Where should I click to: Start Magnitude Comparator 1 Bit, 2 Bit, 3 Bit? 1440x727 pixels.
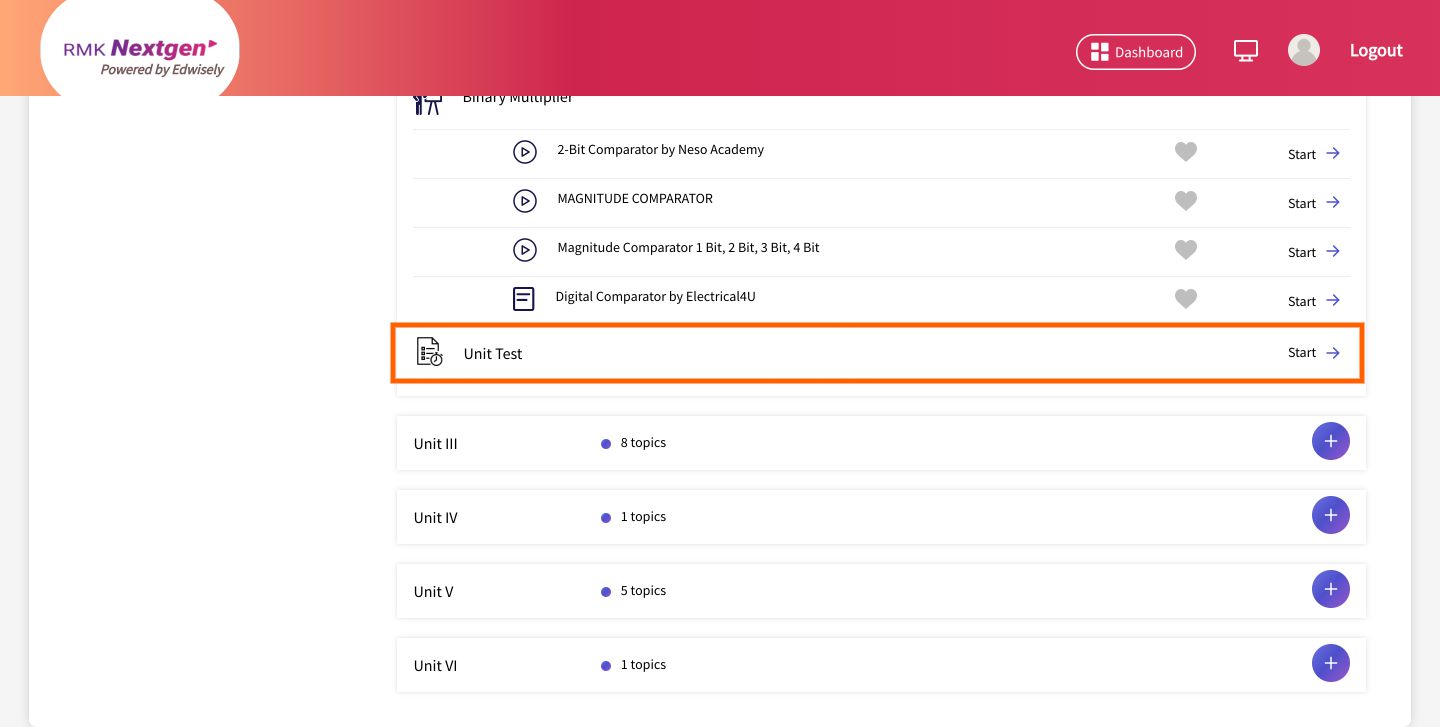pyautogui.click(x=1314, y=252)
